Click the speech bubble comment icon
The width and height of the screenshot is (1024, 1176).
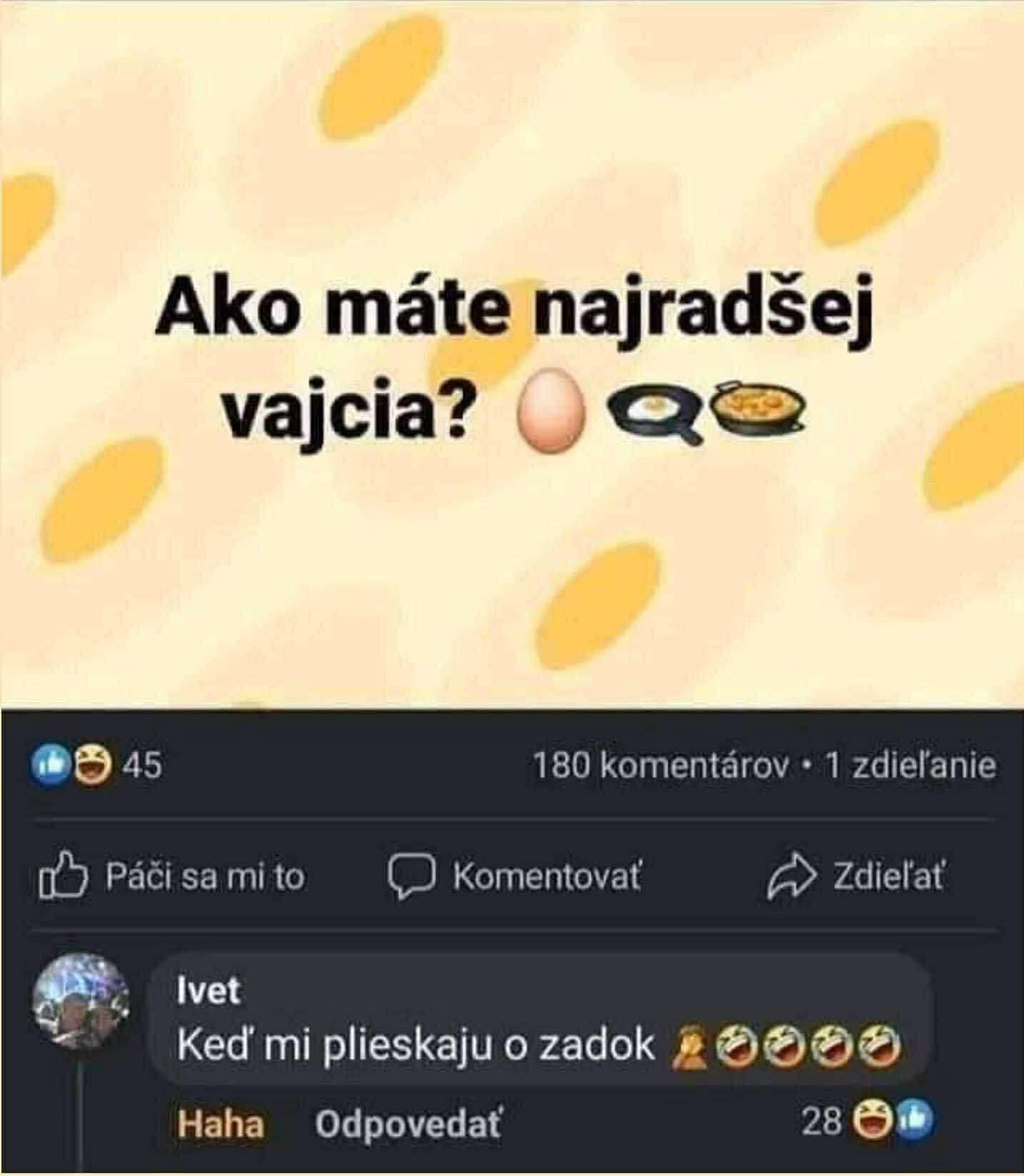[411, 877]
